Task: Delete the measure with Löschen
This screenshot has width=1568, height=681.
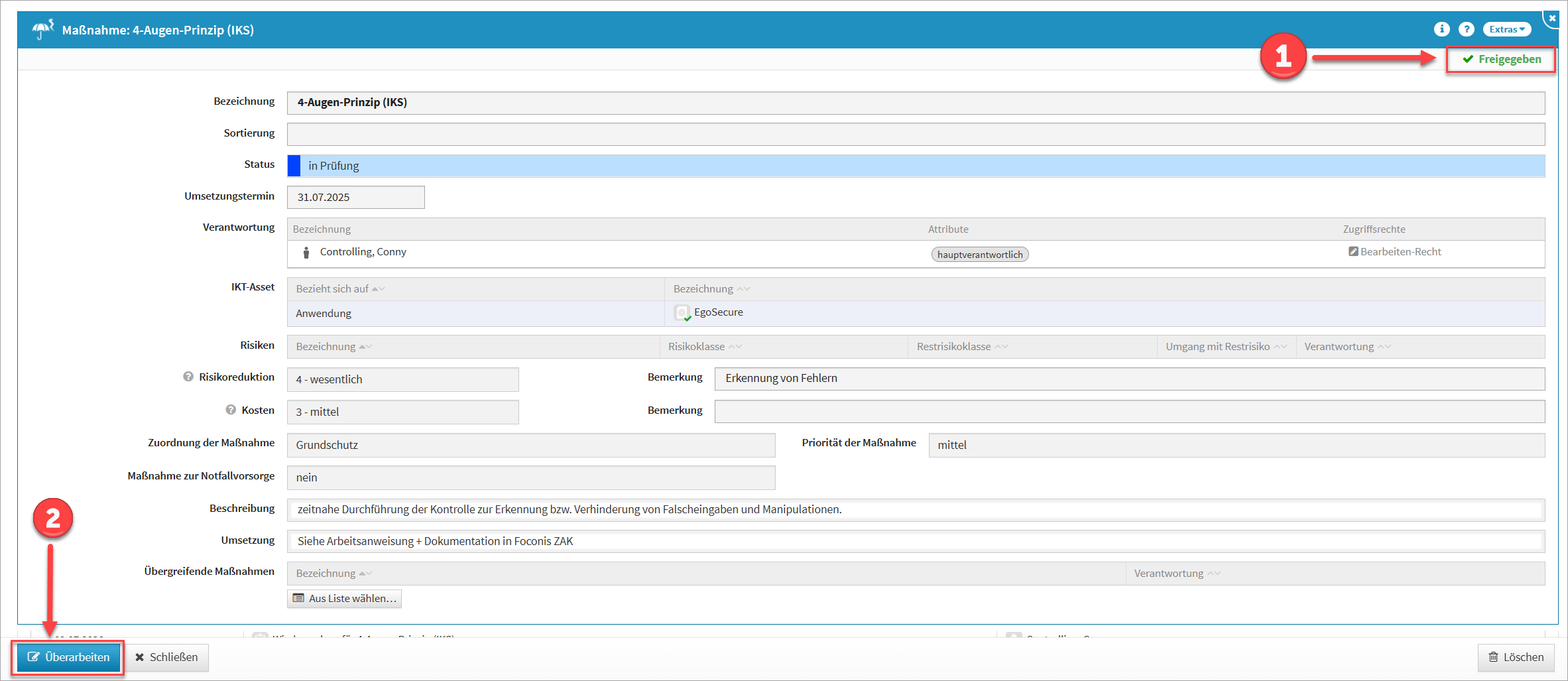Action: pos(1516,657)
